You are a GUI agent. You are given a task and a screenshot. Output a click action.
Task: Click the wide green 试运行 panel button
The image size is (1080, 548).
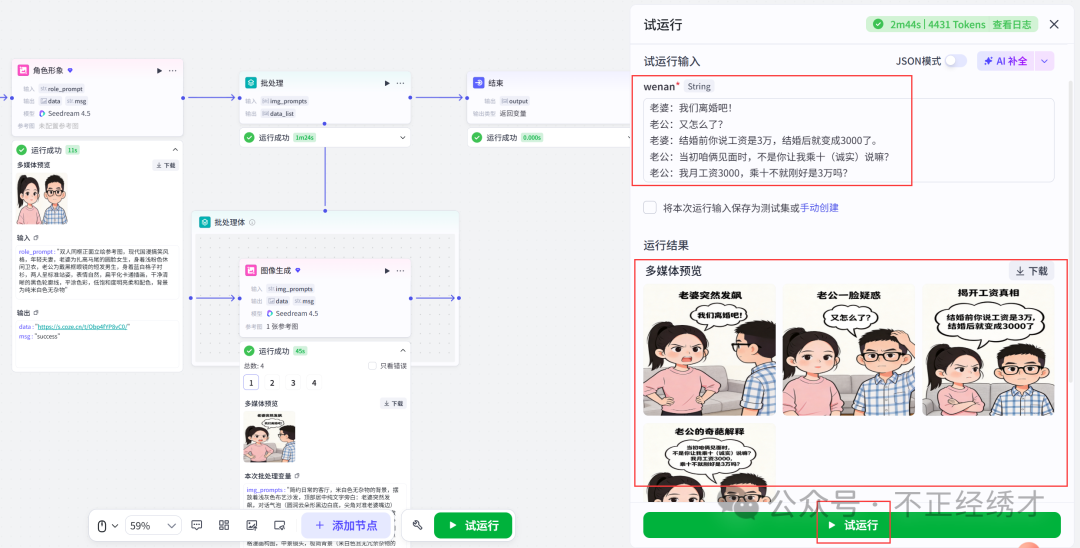tap(852, 525)
